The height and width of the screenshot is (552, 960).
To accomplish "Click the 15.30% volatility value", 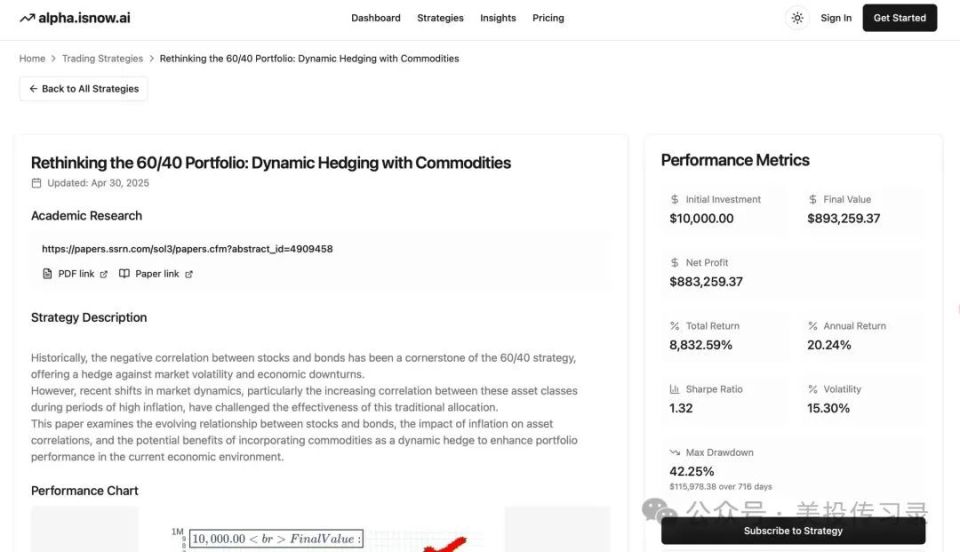I will 828,408.
